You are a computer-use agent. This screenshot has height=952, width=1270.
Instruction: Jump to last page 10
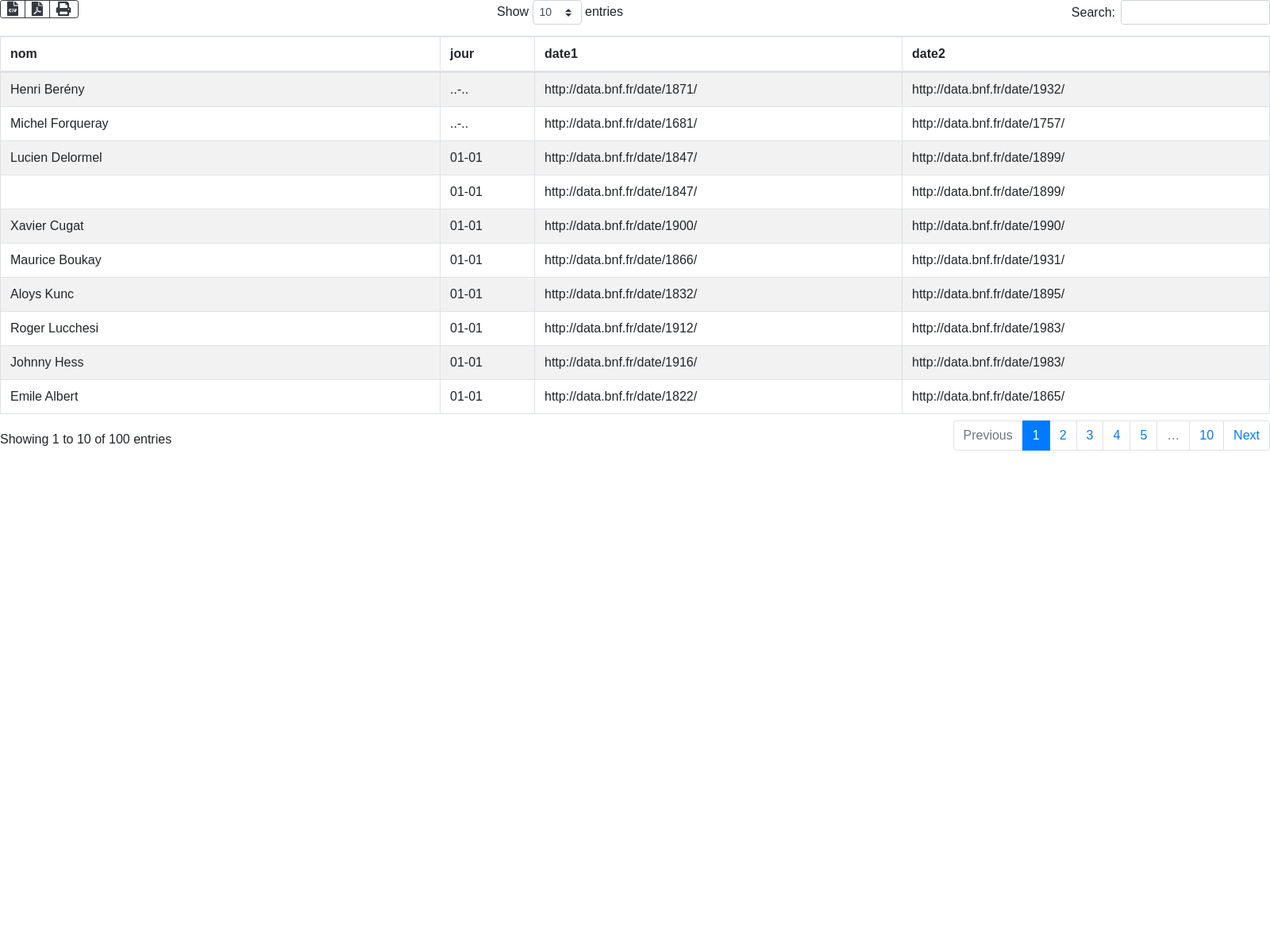(1206, 436)
